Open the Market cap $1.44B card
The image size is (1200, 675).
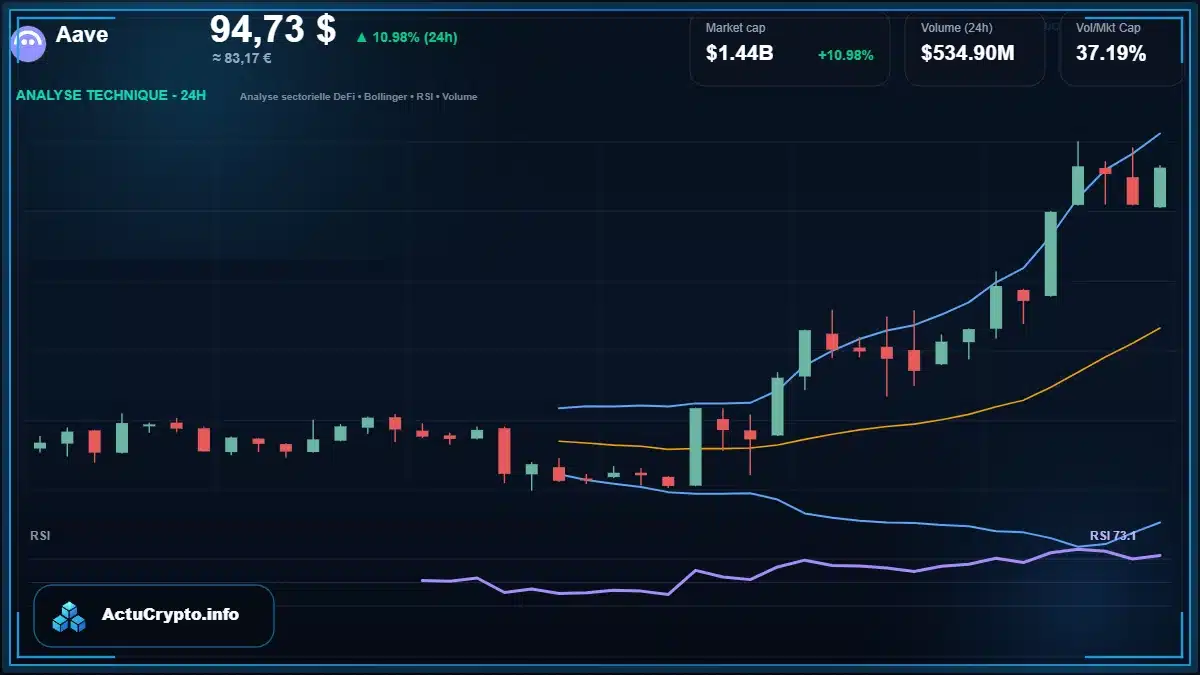[789, 50]
